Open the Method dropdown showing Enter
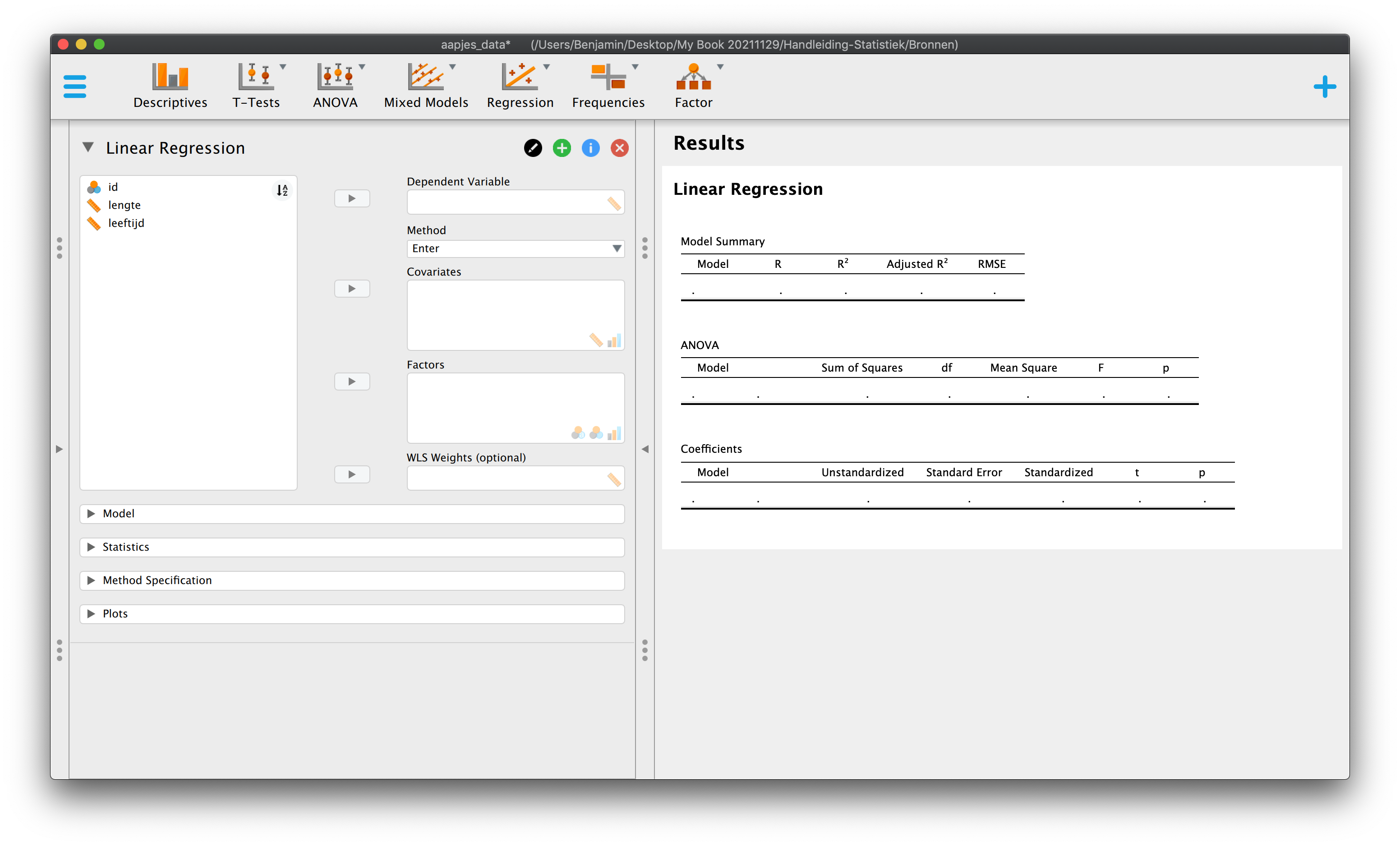Image resolution: width=1400 pixels, height=846 pixels. (516, 248)
